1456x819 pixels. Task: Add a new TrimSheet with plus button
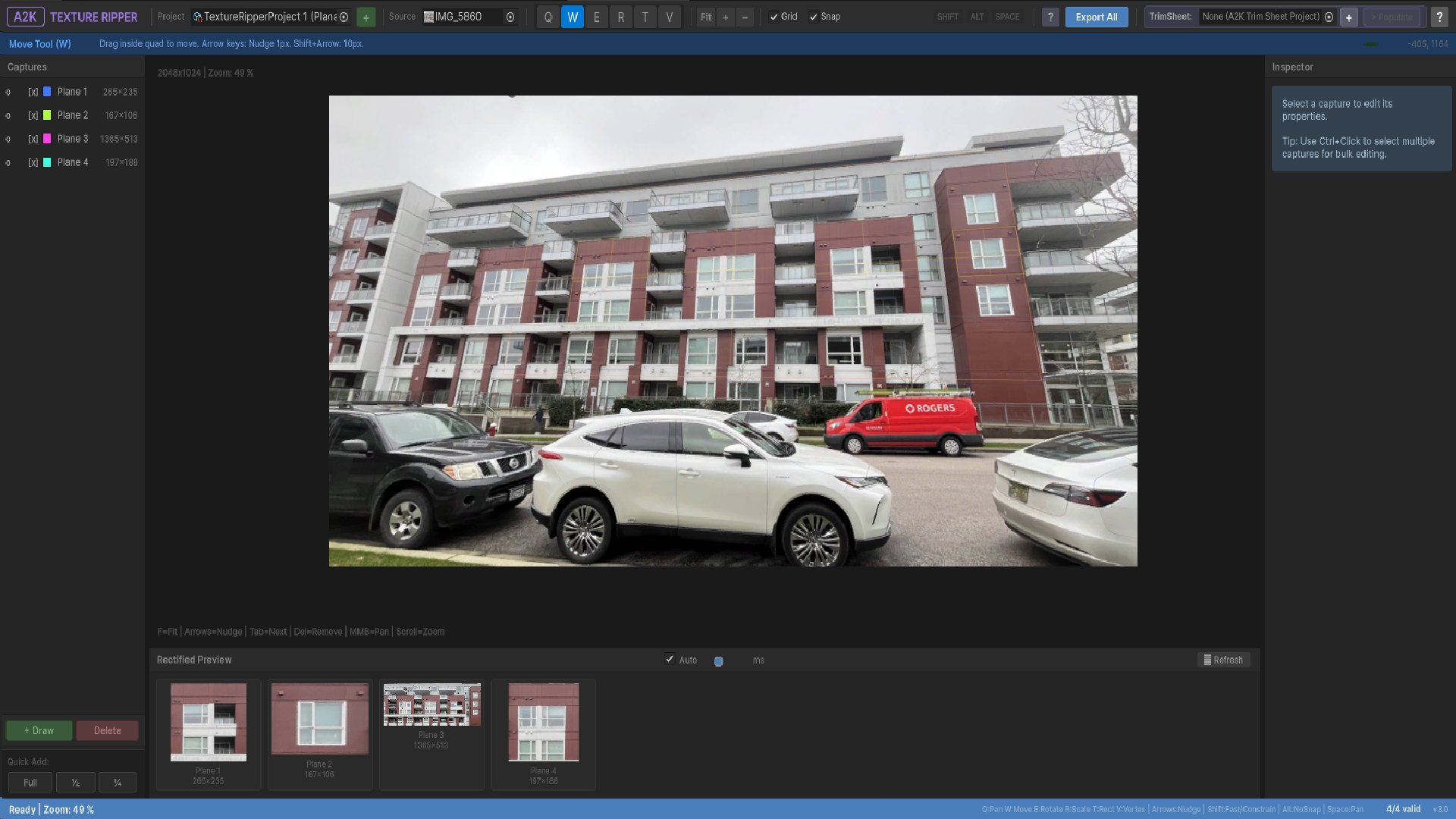click(x=1349, y=17)
